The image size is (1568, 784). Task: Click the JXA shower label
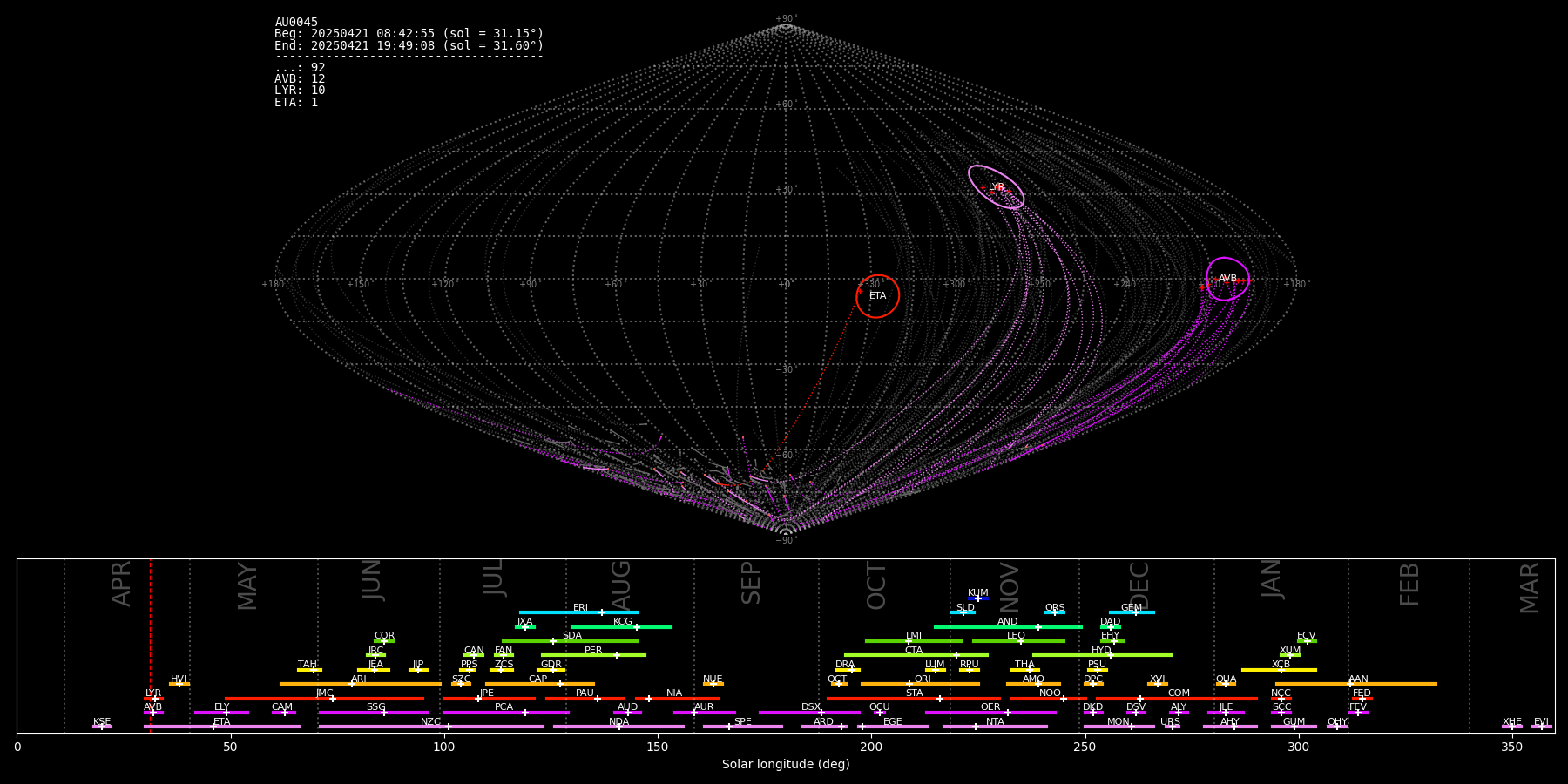click(x=524, y=622)
